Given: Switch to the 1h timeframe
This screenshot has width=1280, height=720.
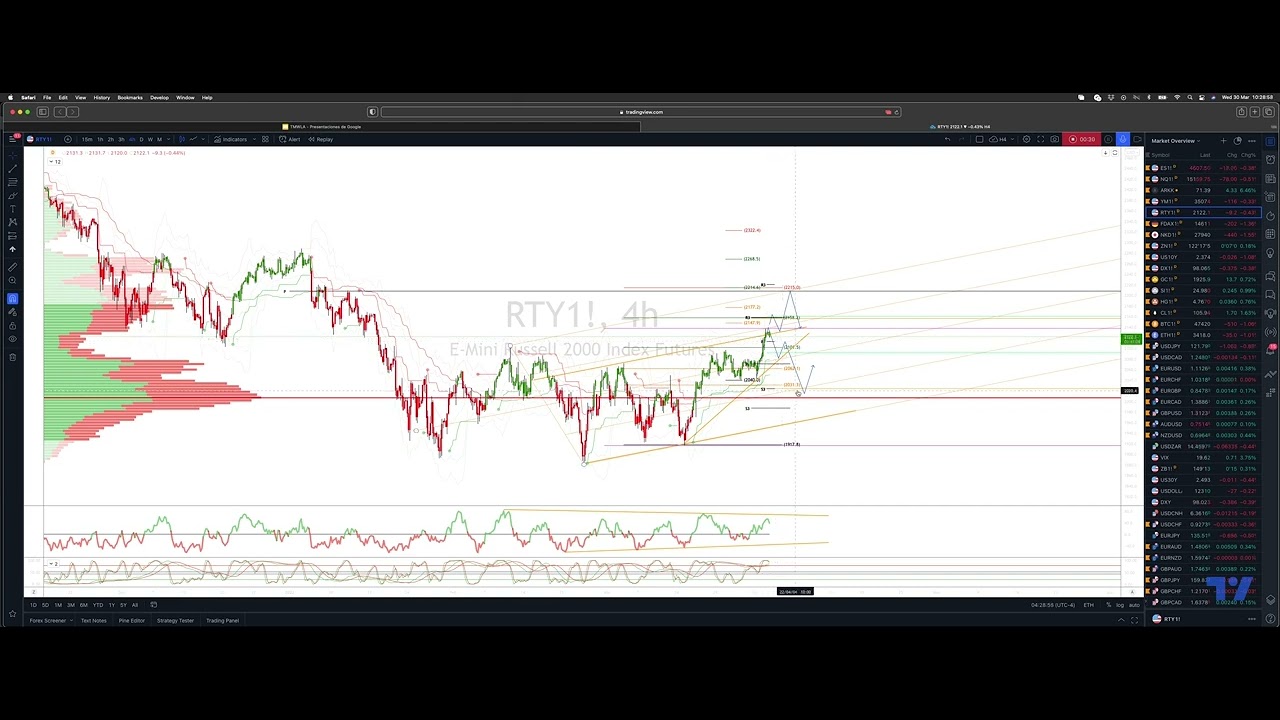Looking at the screenshot, I should pos(100,139).
